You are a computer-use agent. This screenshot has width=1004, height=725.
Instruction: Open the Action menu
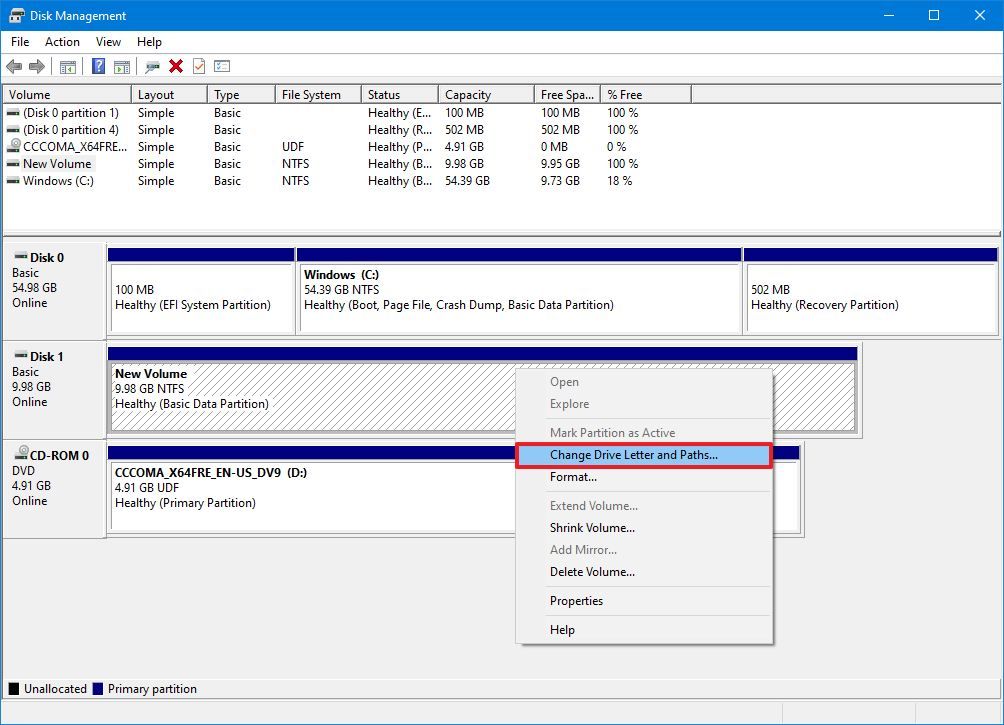[62, 42]
